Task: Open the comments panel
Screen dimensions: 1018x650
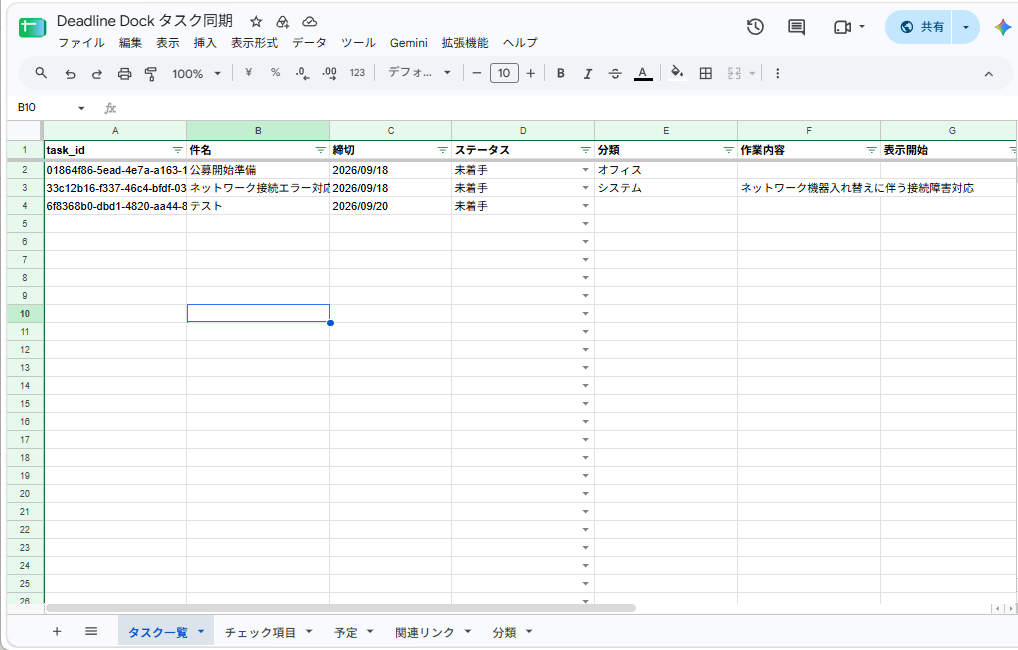Action: [797, 27]
